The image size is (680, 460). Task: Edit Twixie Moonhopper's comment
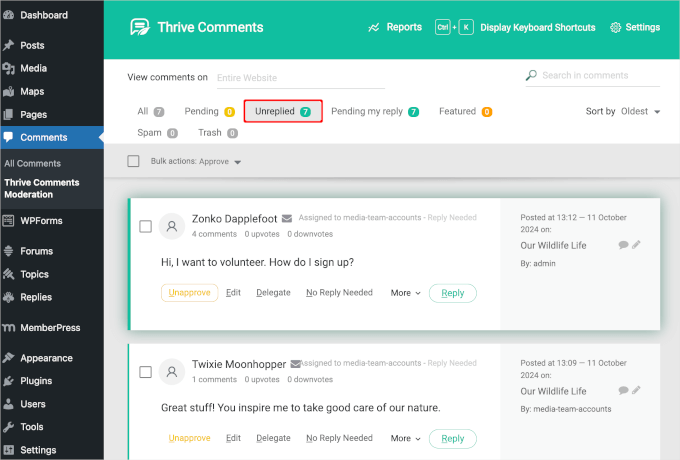[x=233, y=438]
